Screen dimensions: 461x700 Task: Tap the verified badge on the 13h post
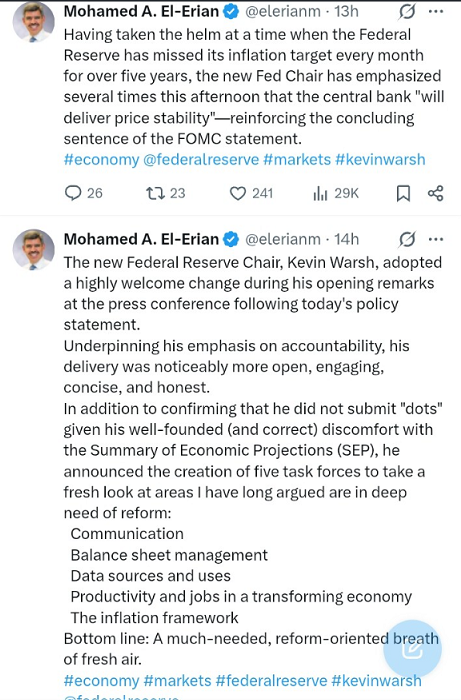point(231,12)
